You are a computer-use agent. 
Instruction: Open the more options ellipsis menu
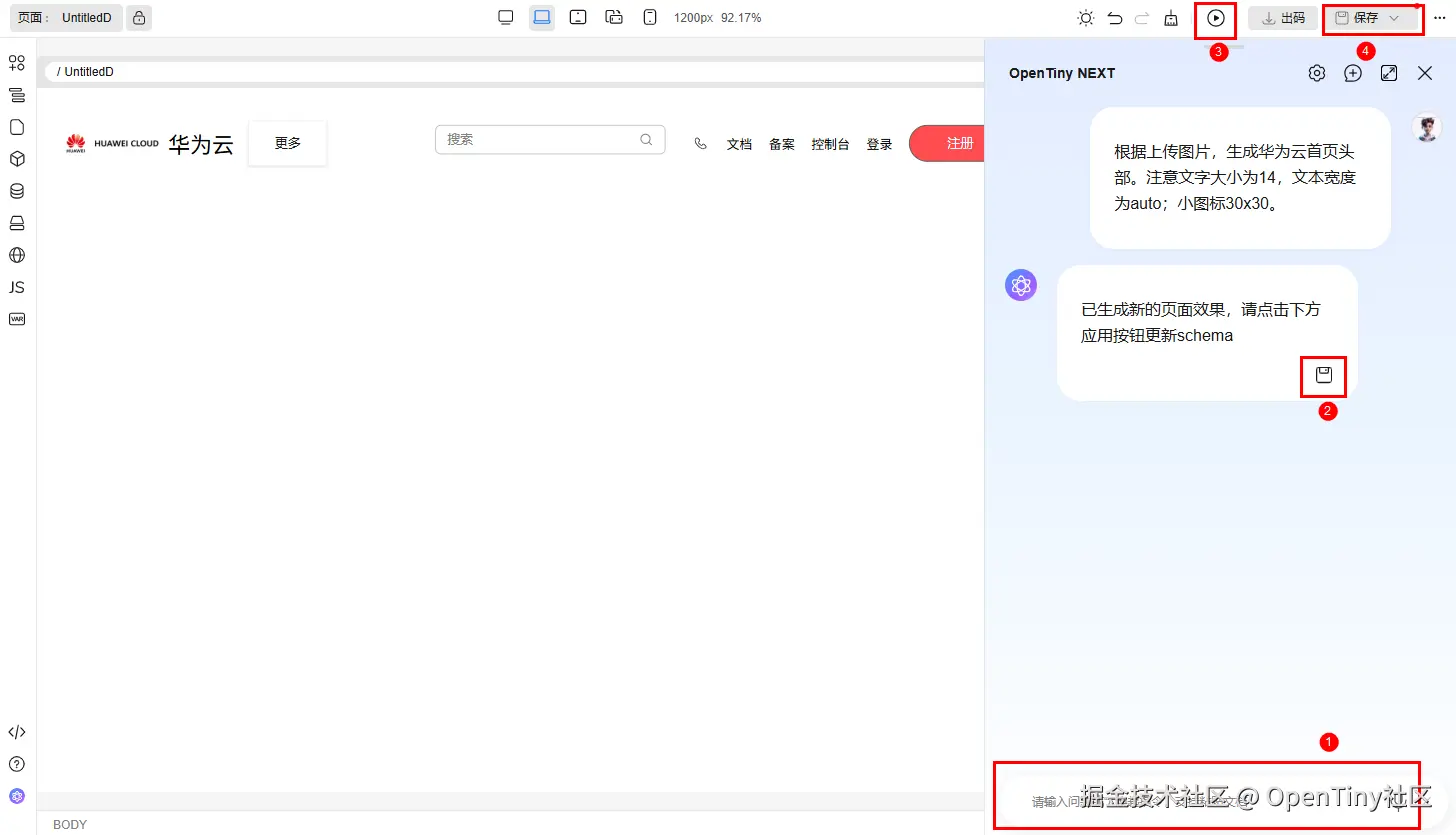[x=1439, y=18]
